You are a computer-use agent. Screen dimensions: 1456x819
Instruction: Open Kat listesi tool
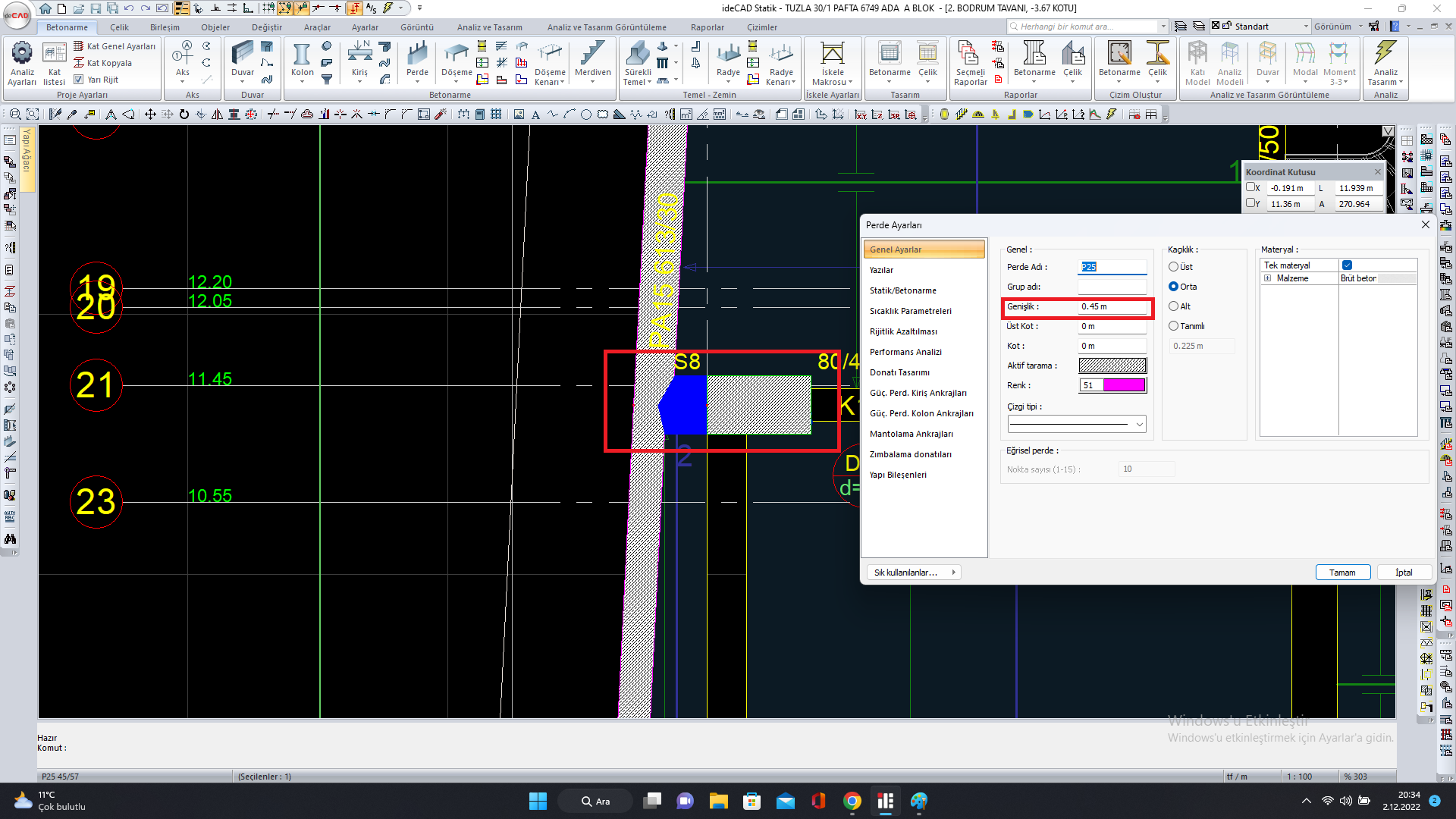pos(54,62)
